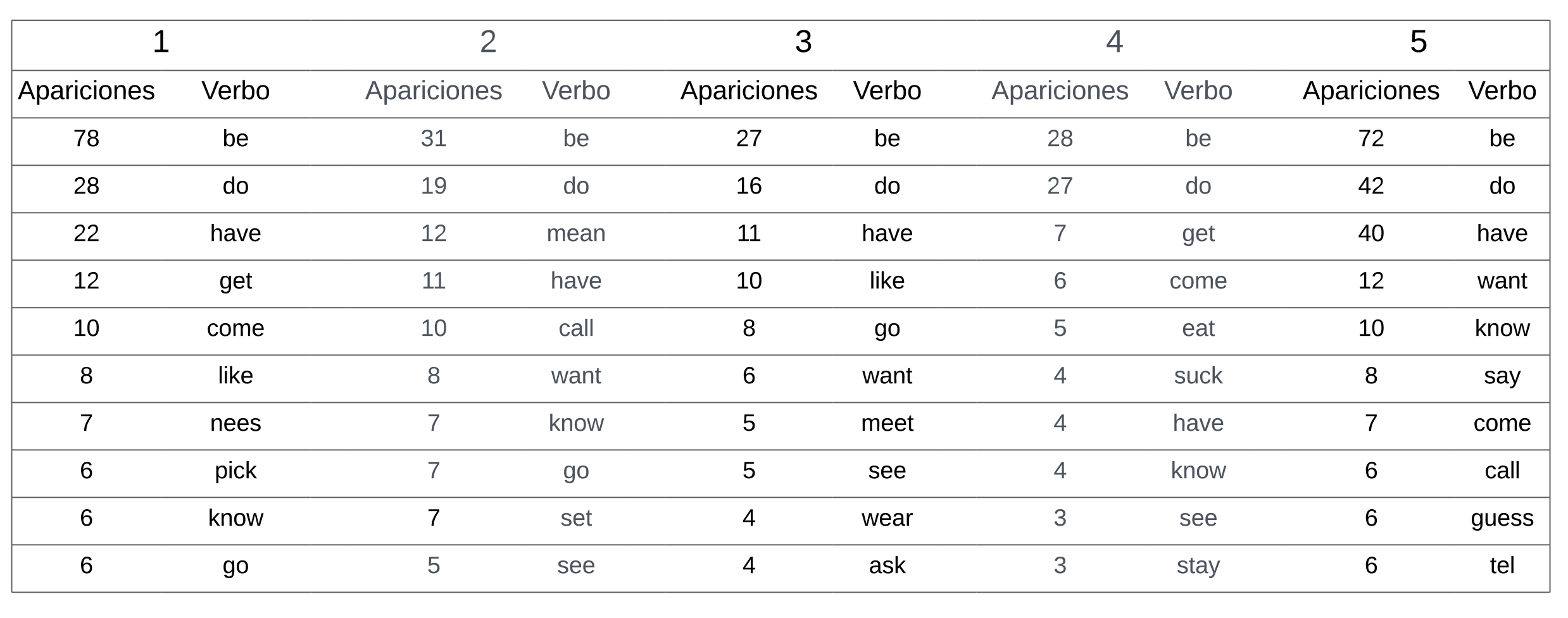Click the 'nees' verb cell
The width and height of the screenshot is (1568, 618).
point(235,423)
